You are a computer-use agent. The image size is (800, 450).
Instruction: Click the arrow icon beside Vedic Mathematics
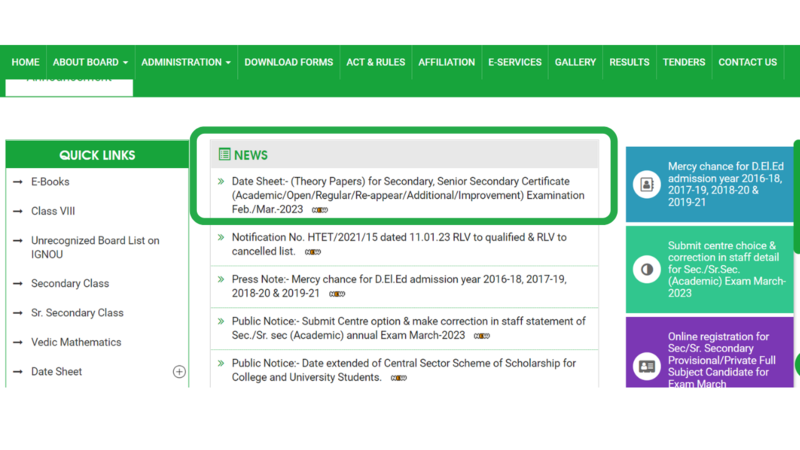point(18,342)
